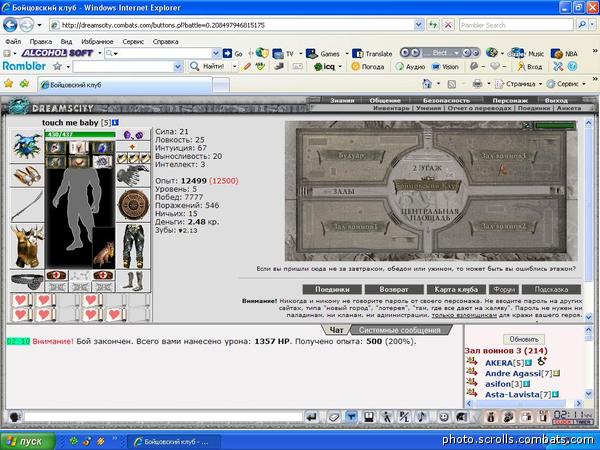This screenshot has width=600, height=450.
Task: Click the browser Stop button
Action: (x=448, y=25)
